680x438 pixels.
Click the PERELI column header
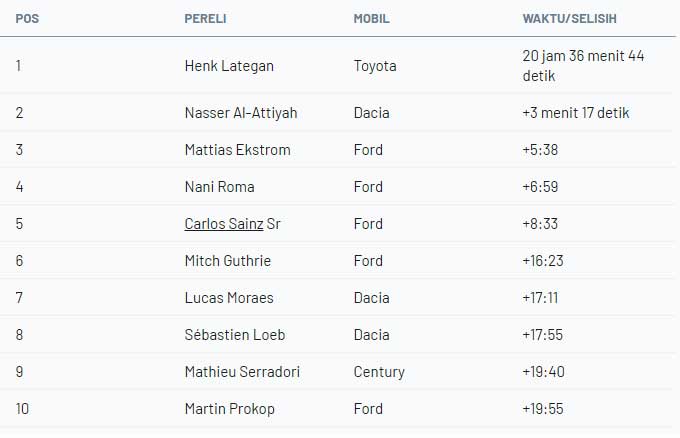tap(204, 19)
